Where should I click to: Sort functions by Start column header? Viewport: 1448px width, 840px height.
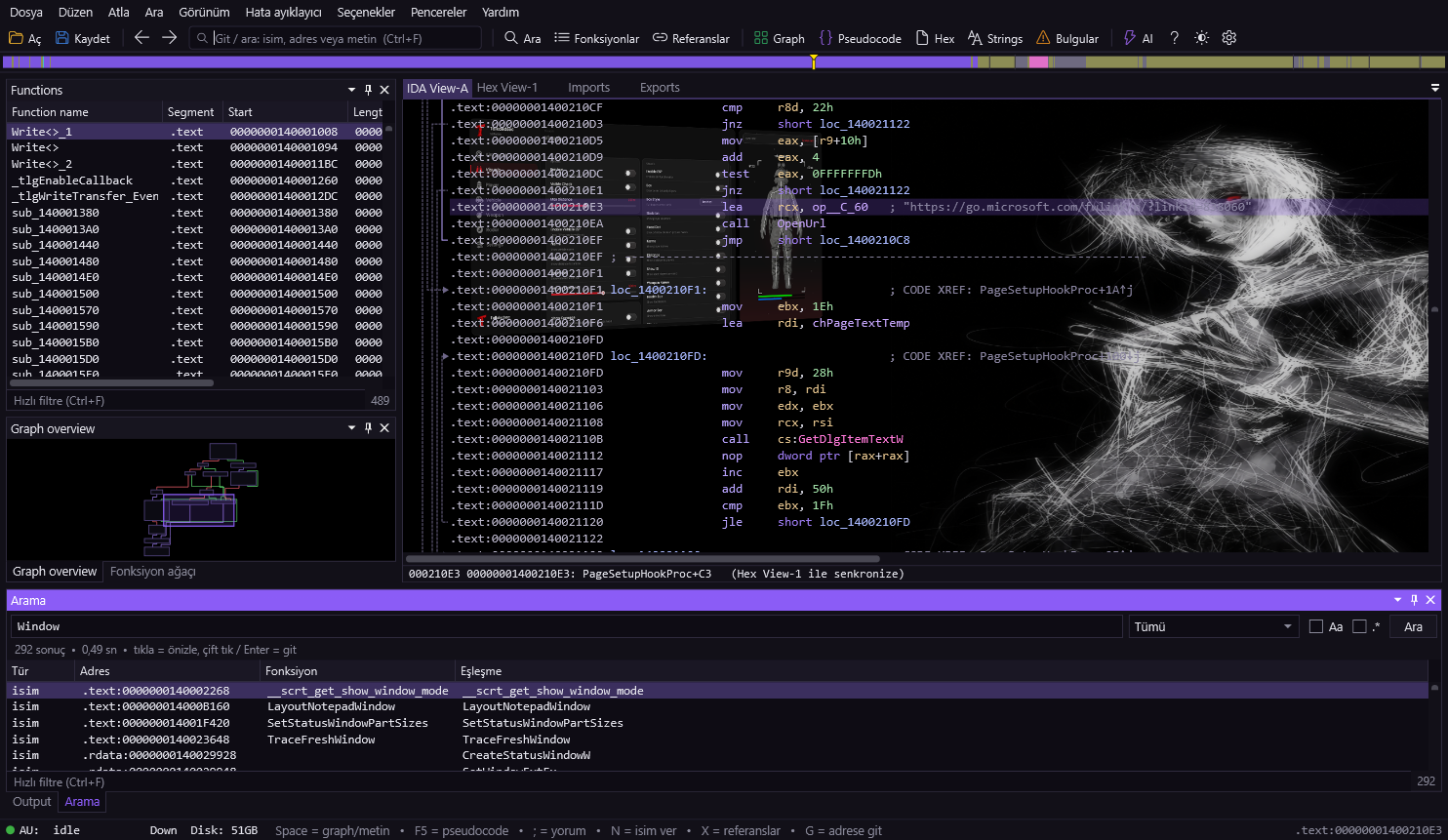[x=286, y=112]
